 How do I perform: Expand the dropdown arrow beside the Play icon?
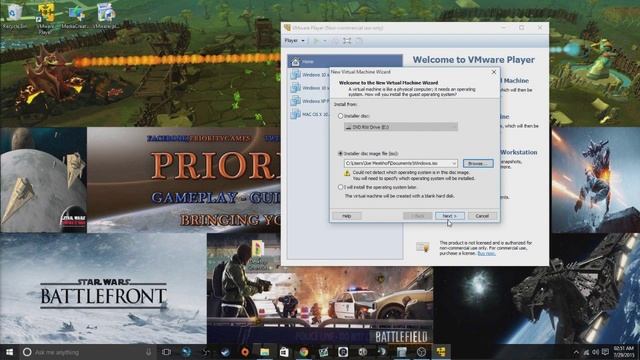click(325, 41)
